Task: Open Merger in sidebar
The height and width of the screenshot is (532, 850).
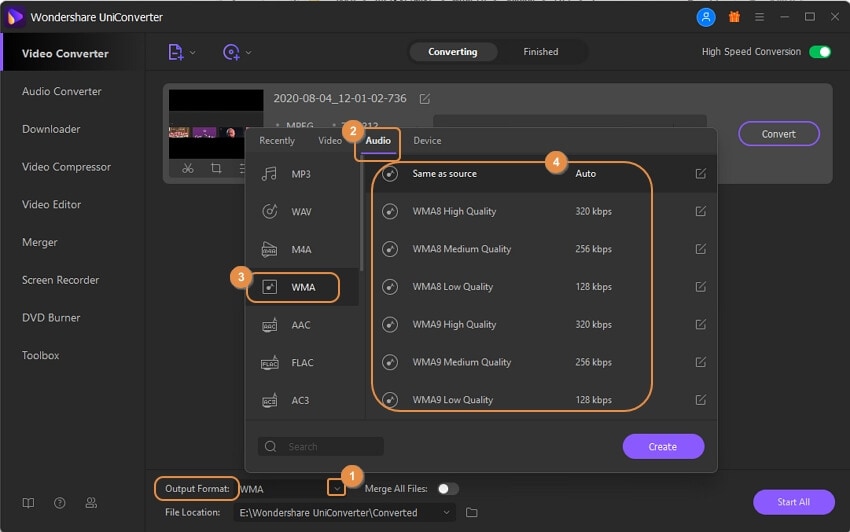Action: [40, 242]
